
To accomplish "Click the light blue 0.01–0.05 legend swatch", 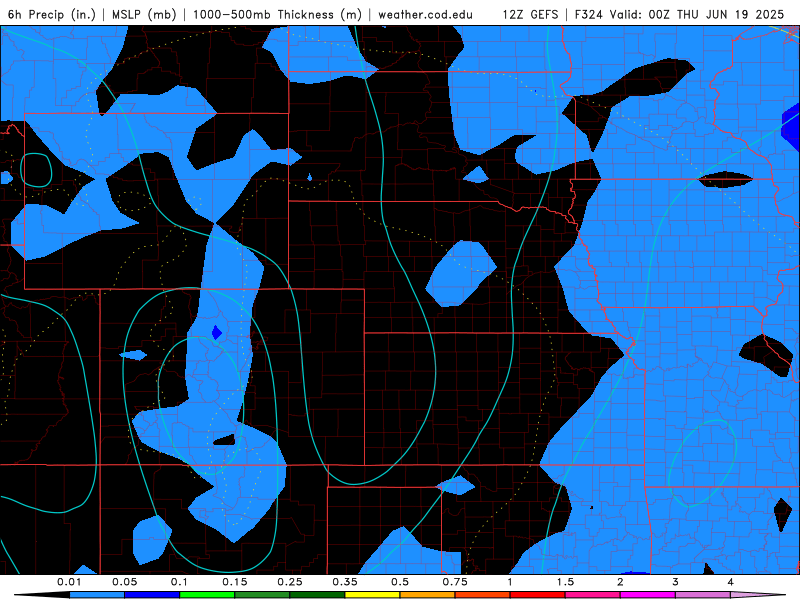I will pos(97,595).
